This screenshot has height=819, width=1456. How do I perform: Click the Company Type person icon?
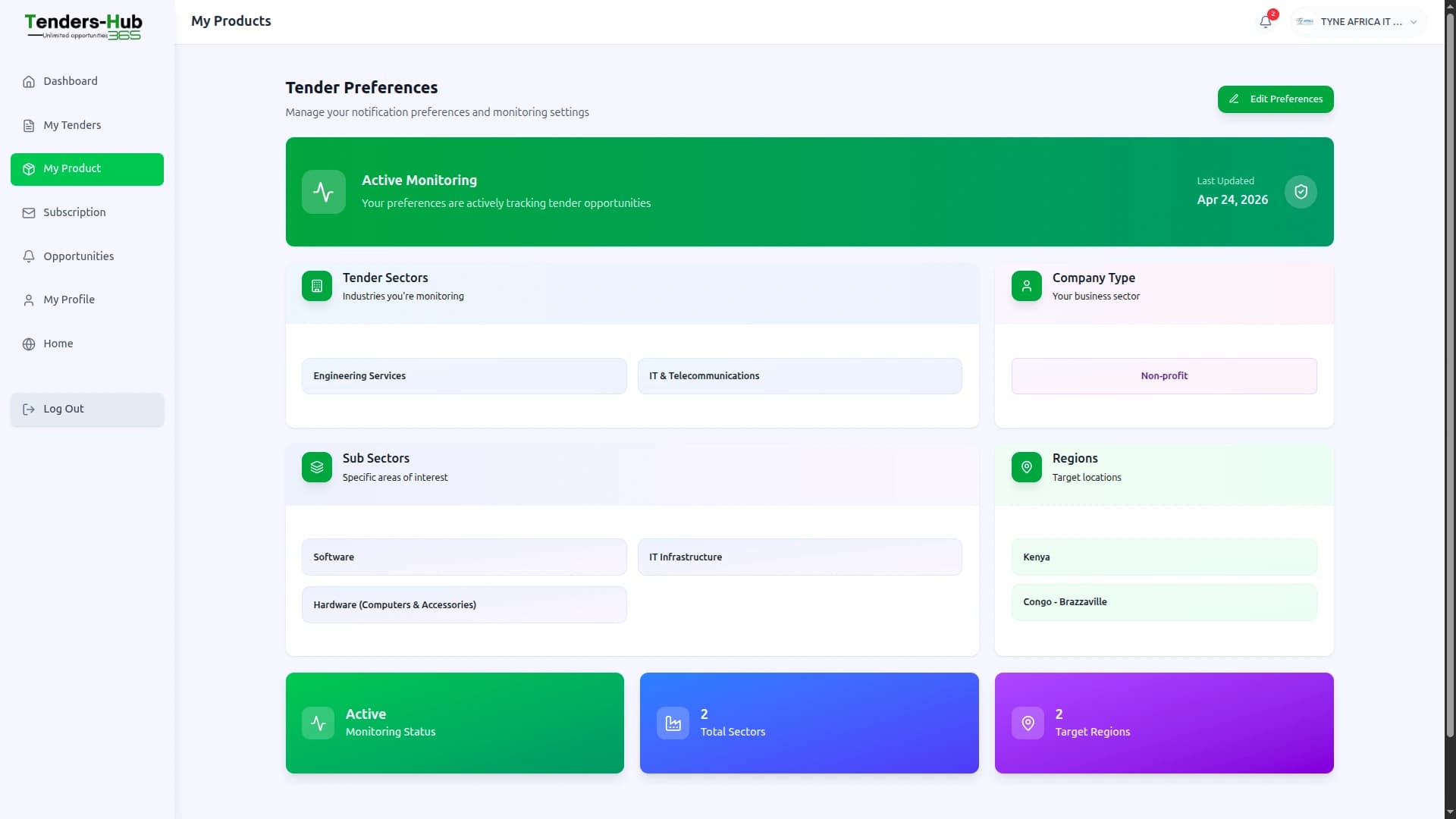pyautogui.click(x=1027, y=286)
